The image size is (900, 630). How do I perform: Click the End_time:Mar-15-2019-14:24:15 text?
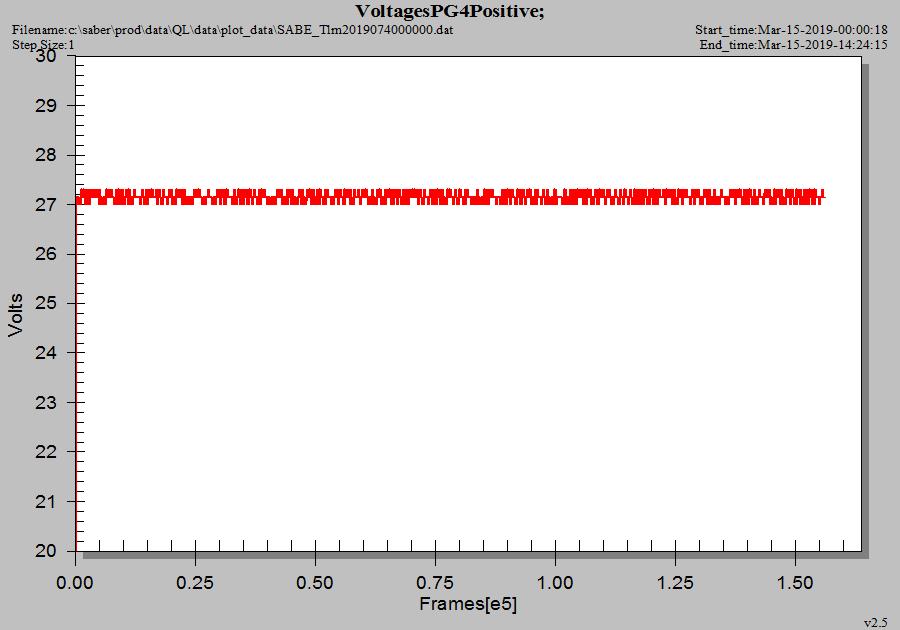794,45
